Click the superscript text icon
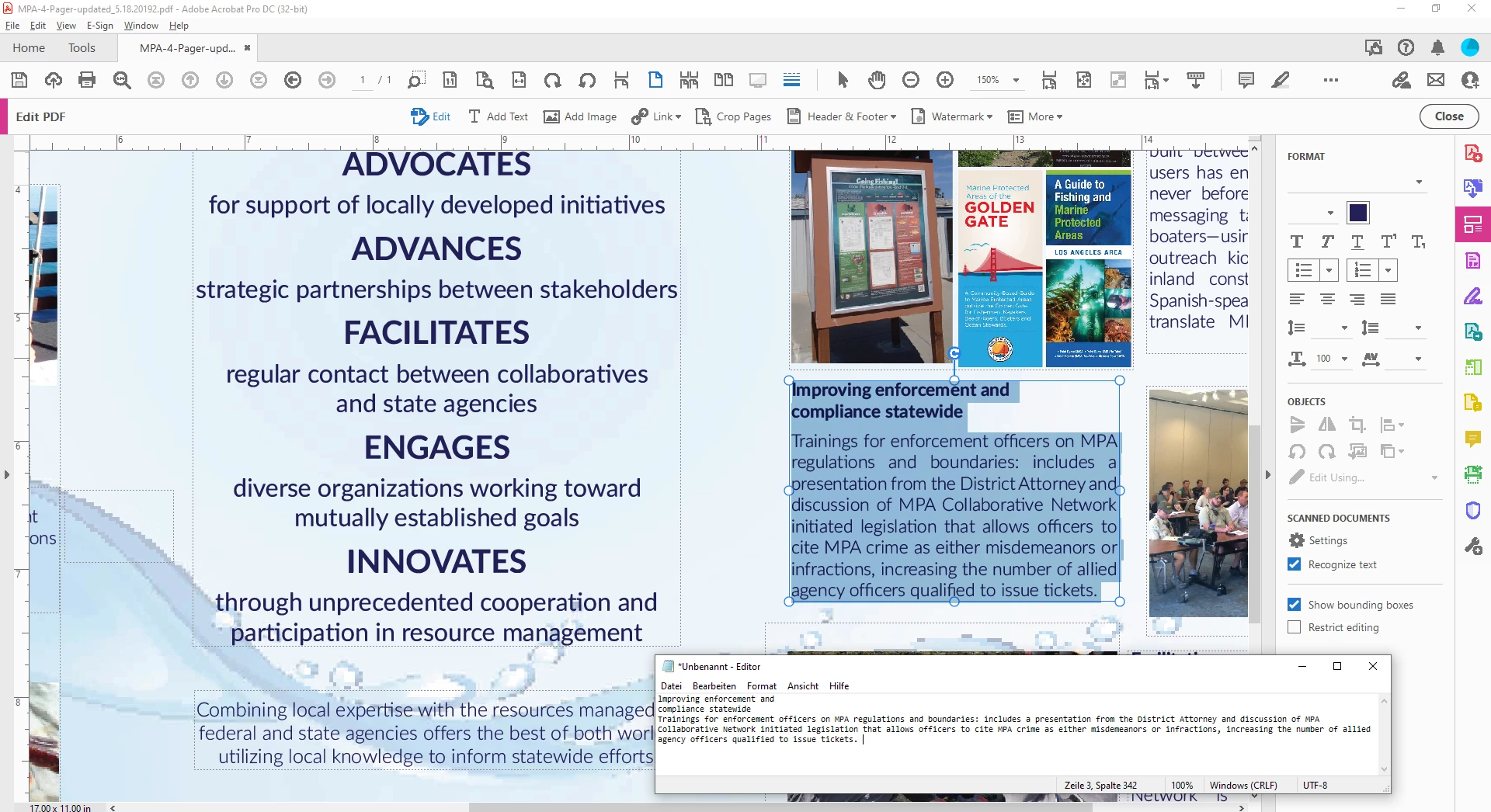Image resolution: width=1491 pixels, height=812 pixels. coord(1388,241)
